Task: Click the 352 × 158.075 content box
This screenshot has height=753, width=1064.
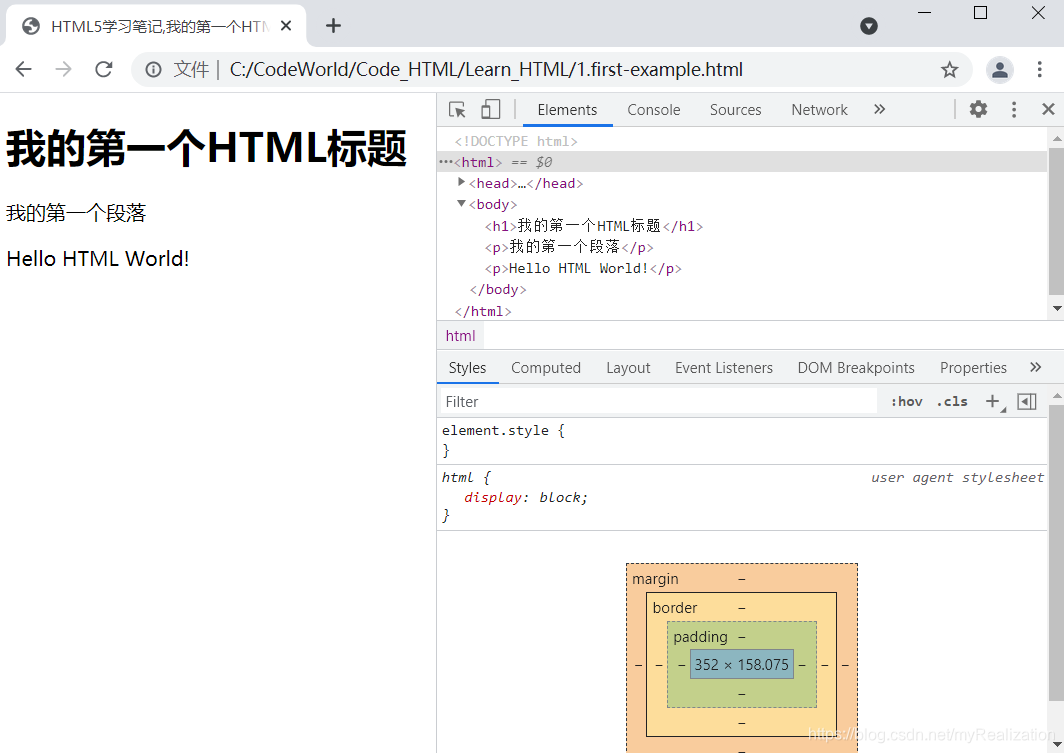Action: click(742, 665)
